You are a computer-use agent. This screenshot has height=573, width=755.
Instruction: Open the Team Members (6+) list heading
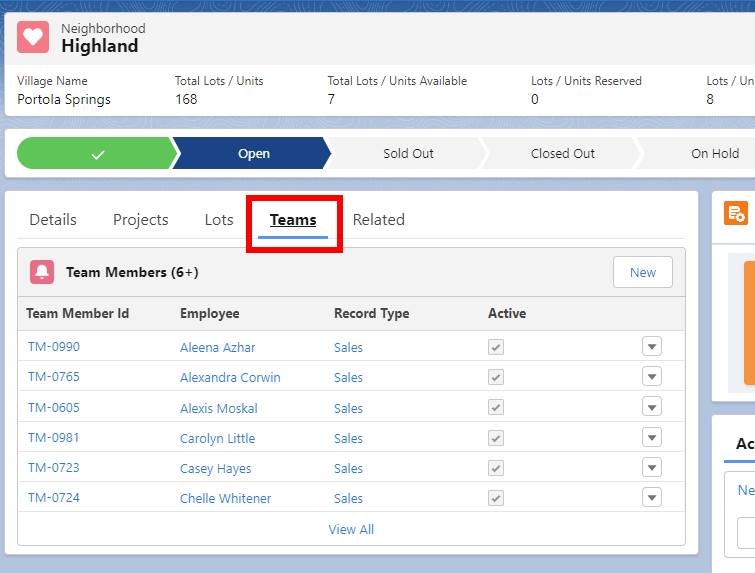(x=132, y=272)
